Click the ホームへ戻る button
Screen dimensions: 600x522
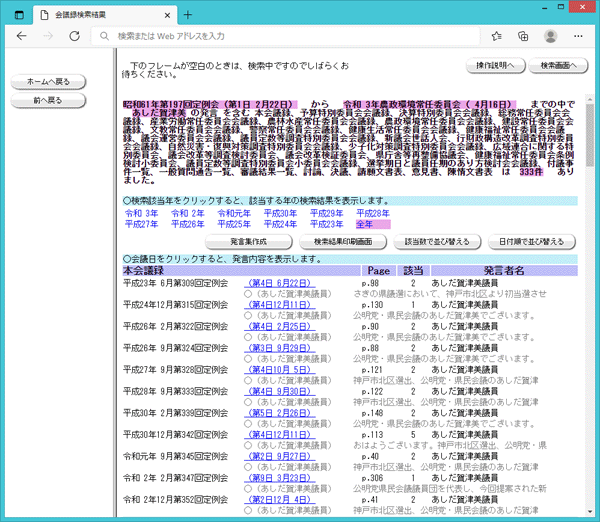pos(48,82)
